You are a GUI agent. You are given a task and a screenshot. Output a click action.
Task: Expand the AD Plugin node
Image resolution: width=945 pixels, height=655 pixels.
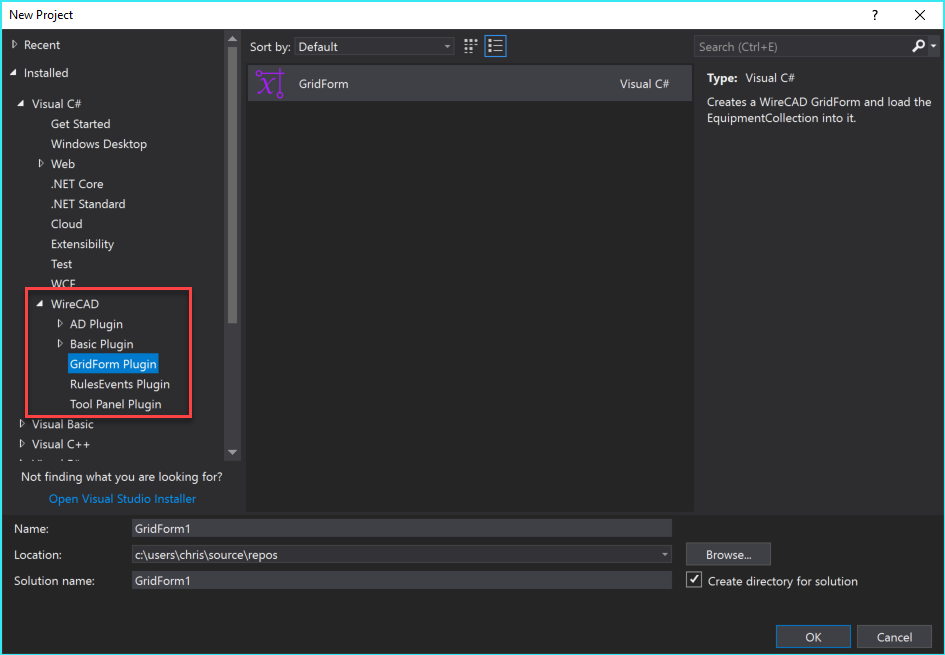pos(60,324)
